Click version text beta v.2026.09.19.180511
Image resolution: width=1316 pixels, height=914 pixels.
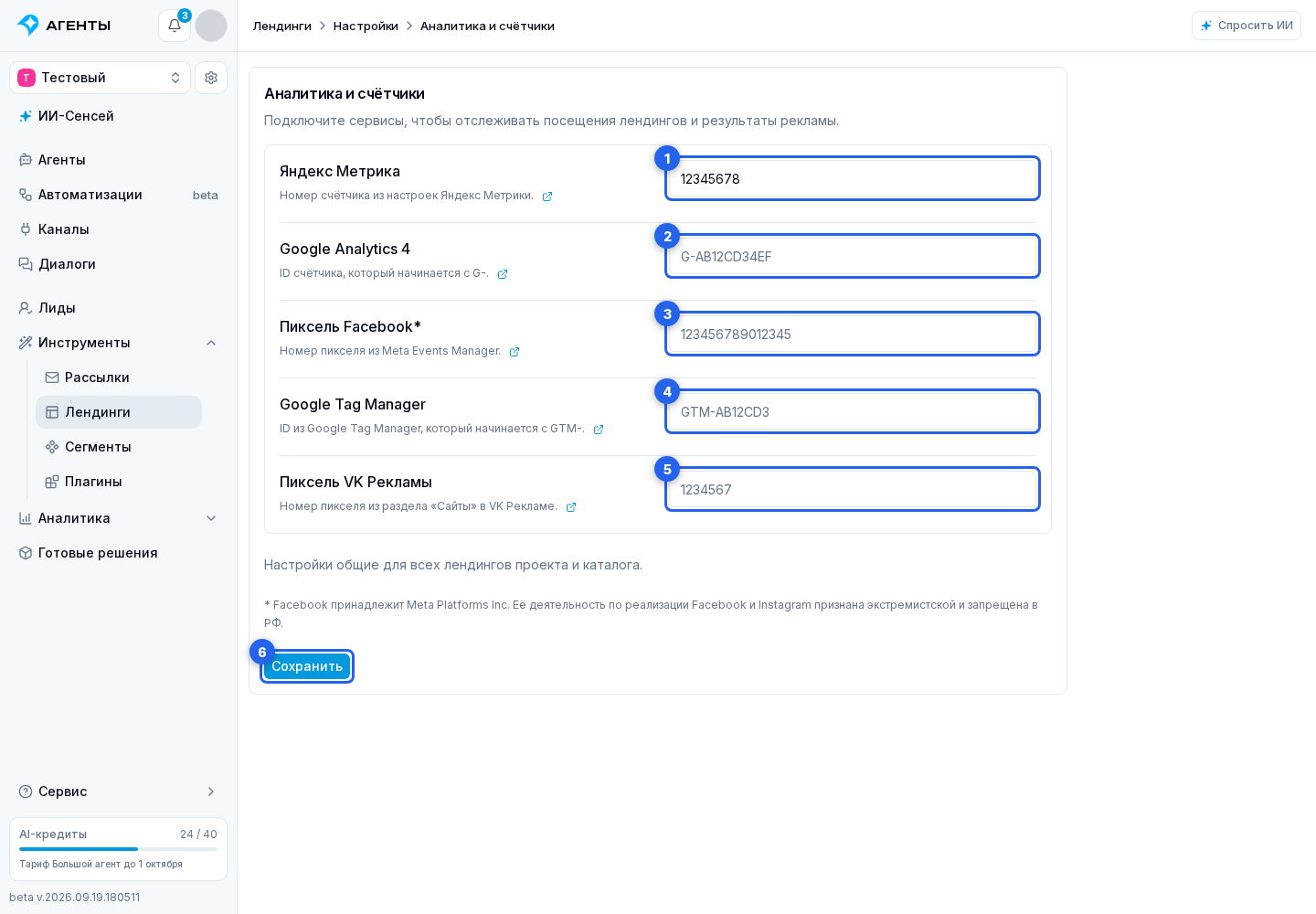point(75,898)
